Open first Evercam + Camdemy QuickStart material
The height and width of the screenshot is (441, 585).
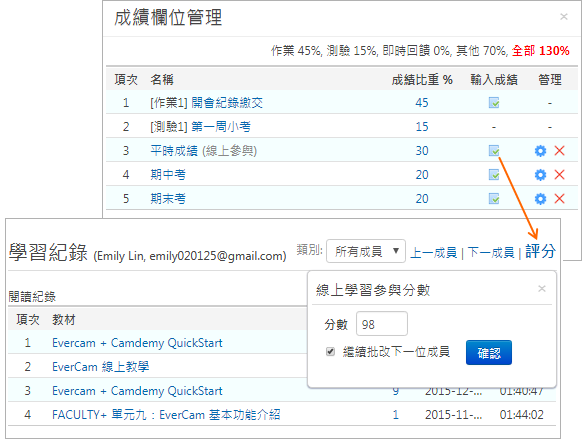pos(137,343)
